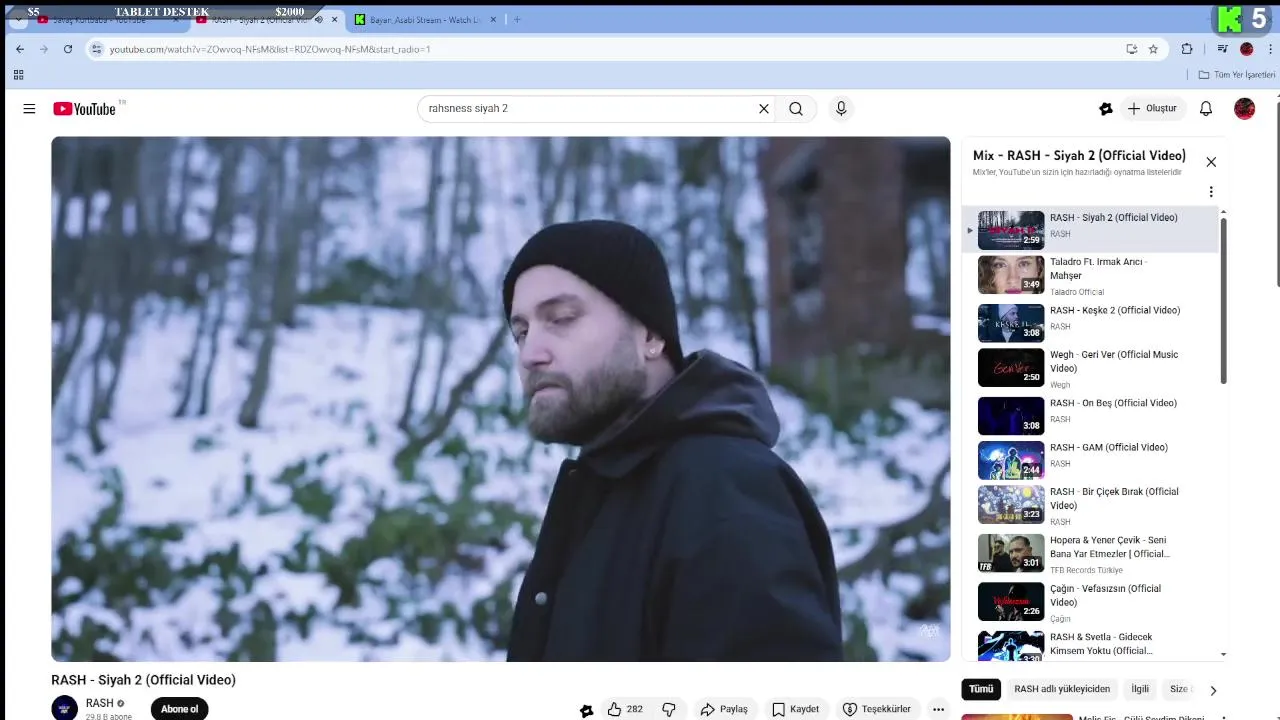Image resolution: width=1280 pixels, height=720 pixels.
Task: Click the Oluştur create button
Action: coord(1152,109)
